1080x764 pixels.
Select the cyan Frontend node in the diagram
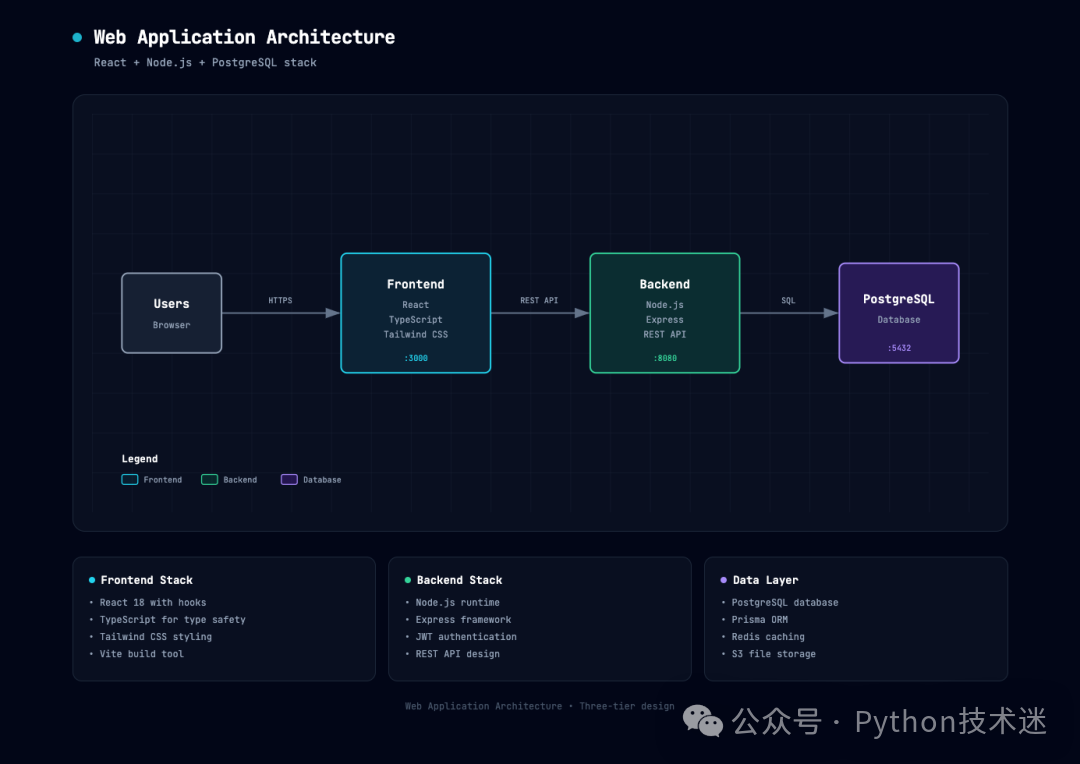point(415,313)
